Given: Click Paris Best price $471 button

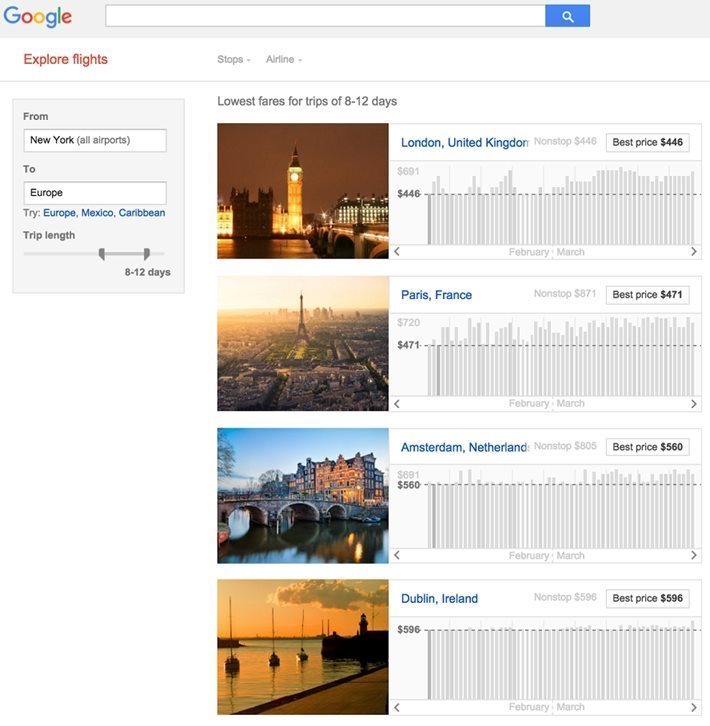Looking at the screenshot, I should tap(647, 295).
